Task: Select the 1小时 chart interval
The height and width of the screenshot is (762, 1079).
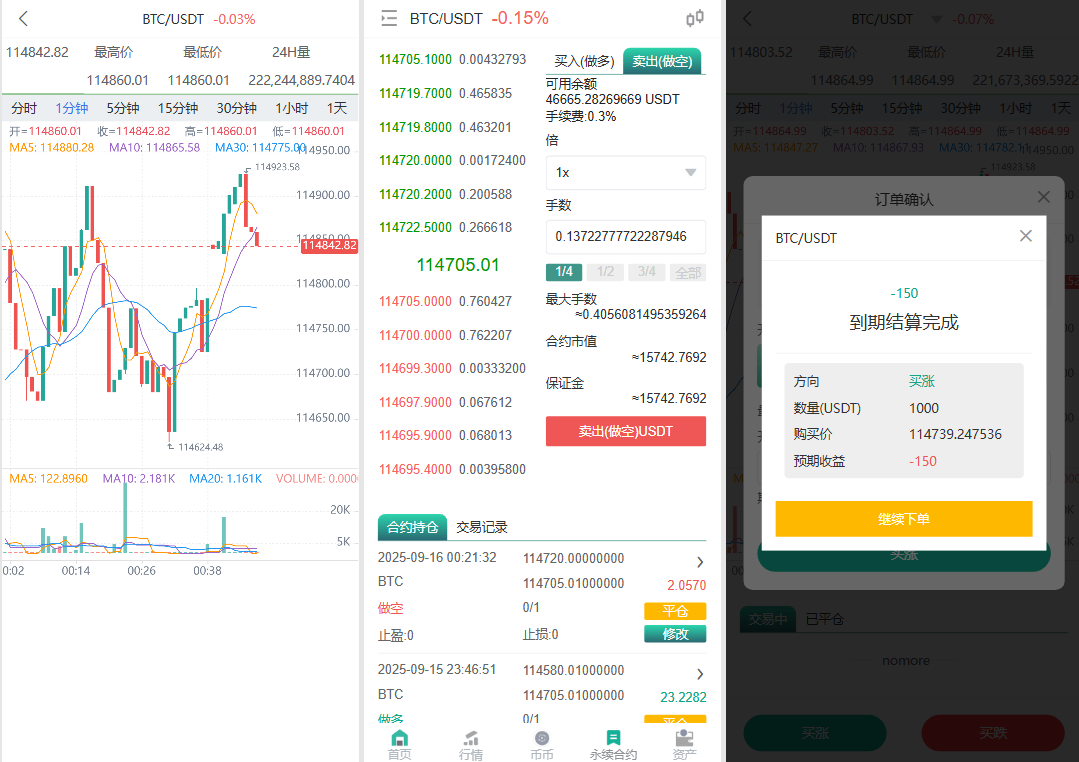Action: click(291, 108)
